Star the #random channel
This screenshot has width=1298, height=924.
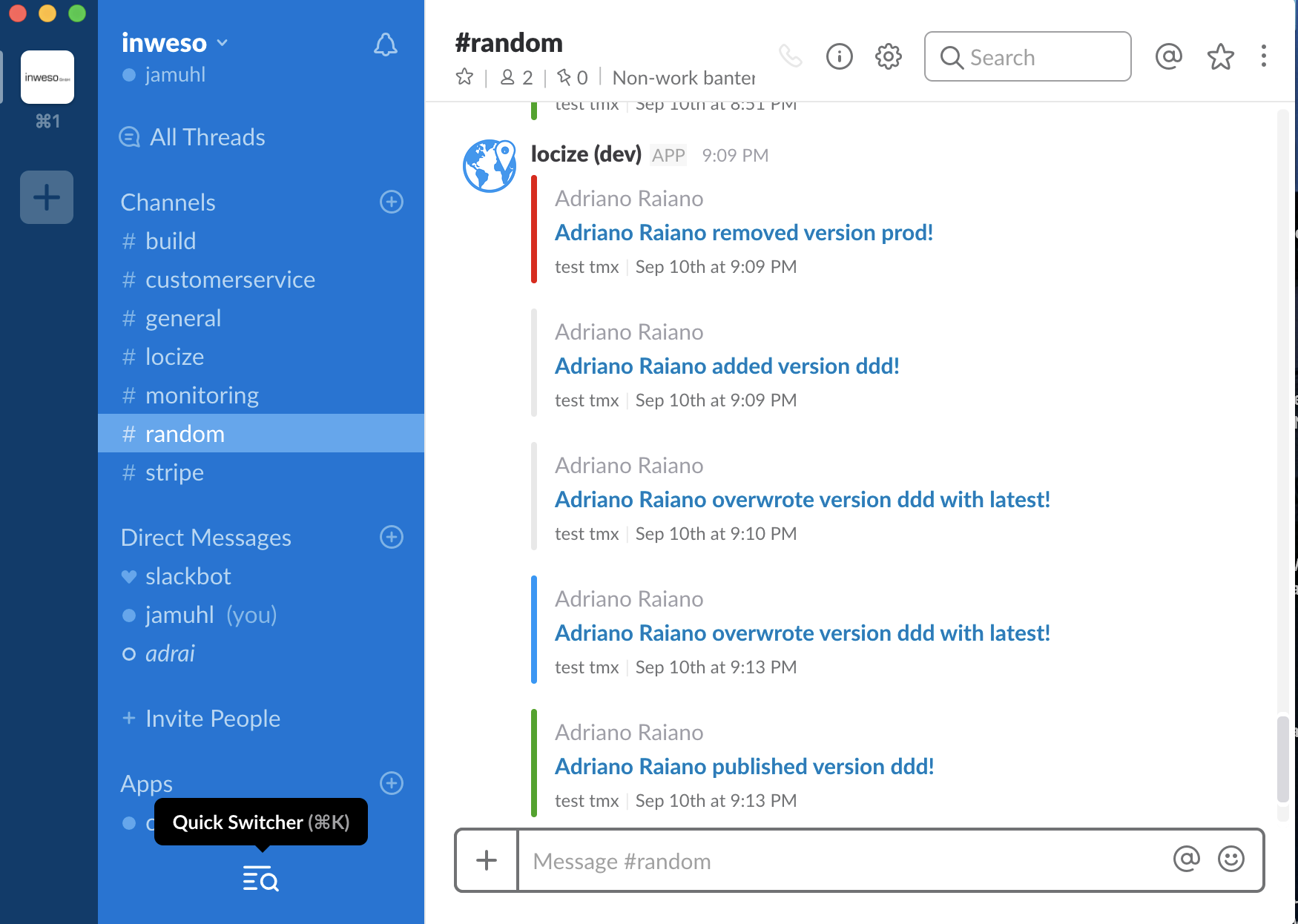[464, 77]
